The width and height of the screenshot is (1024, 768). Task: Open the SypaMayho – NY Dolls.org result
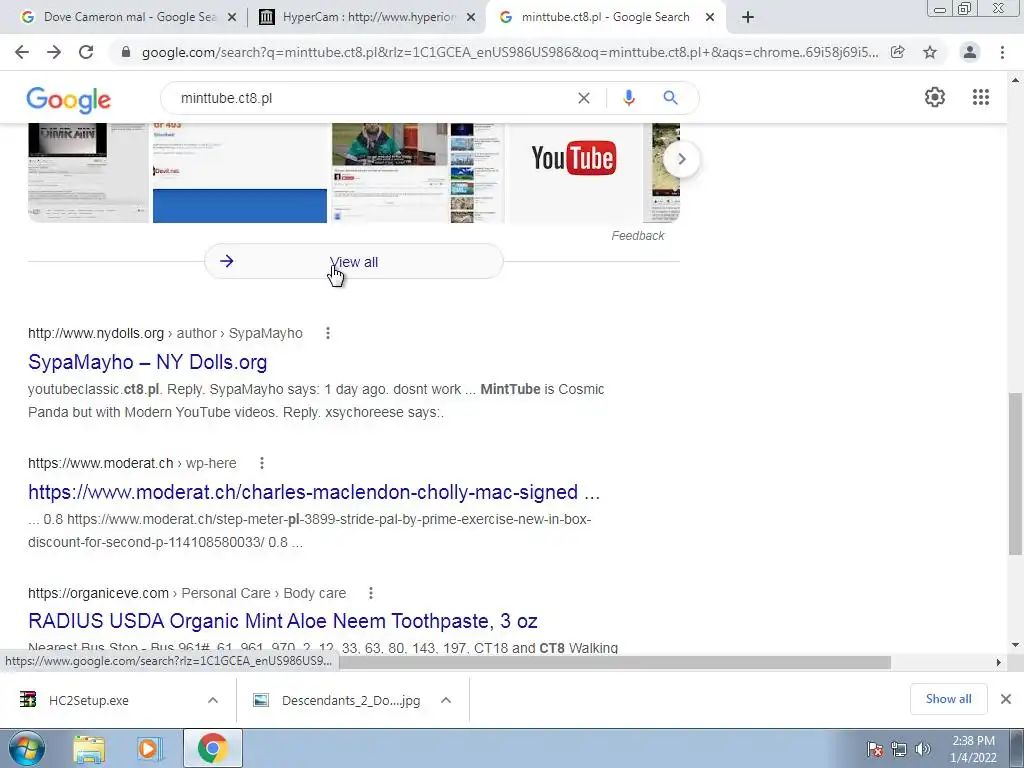click(x=148, y=362)
